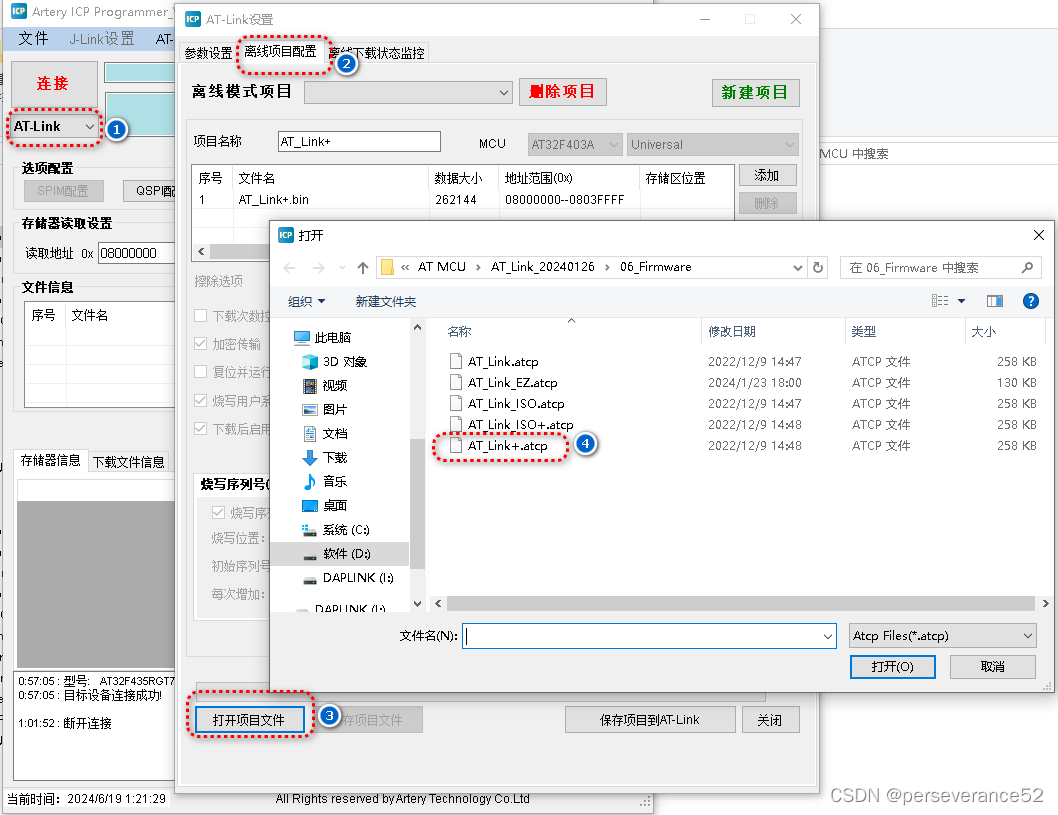Image resolution: width=1058 pixels, height=815 pixels.
Task: Go back in Open dialog navigation
Action: click(289, 268)
